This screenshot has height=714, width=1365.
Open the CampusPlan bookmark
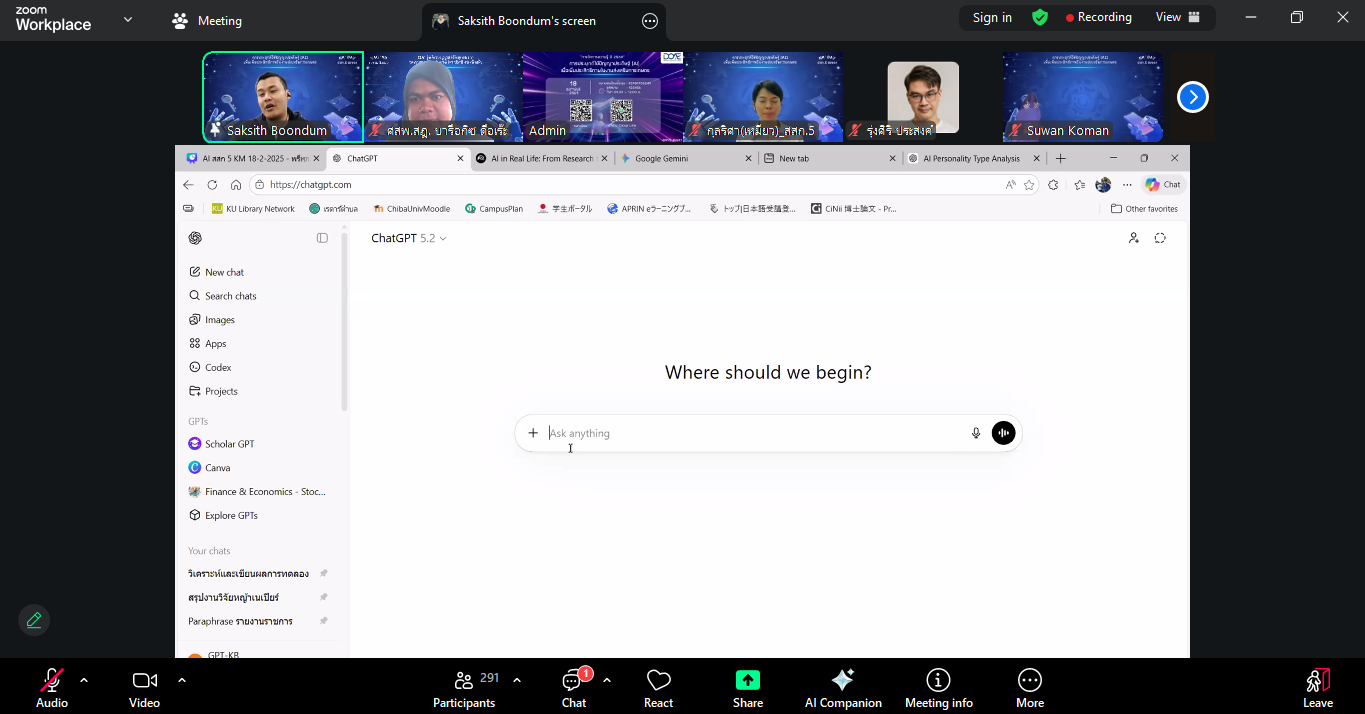494,209
